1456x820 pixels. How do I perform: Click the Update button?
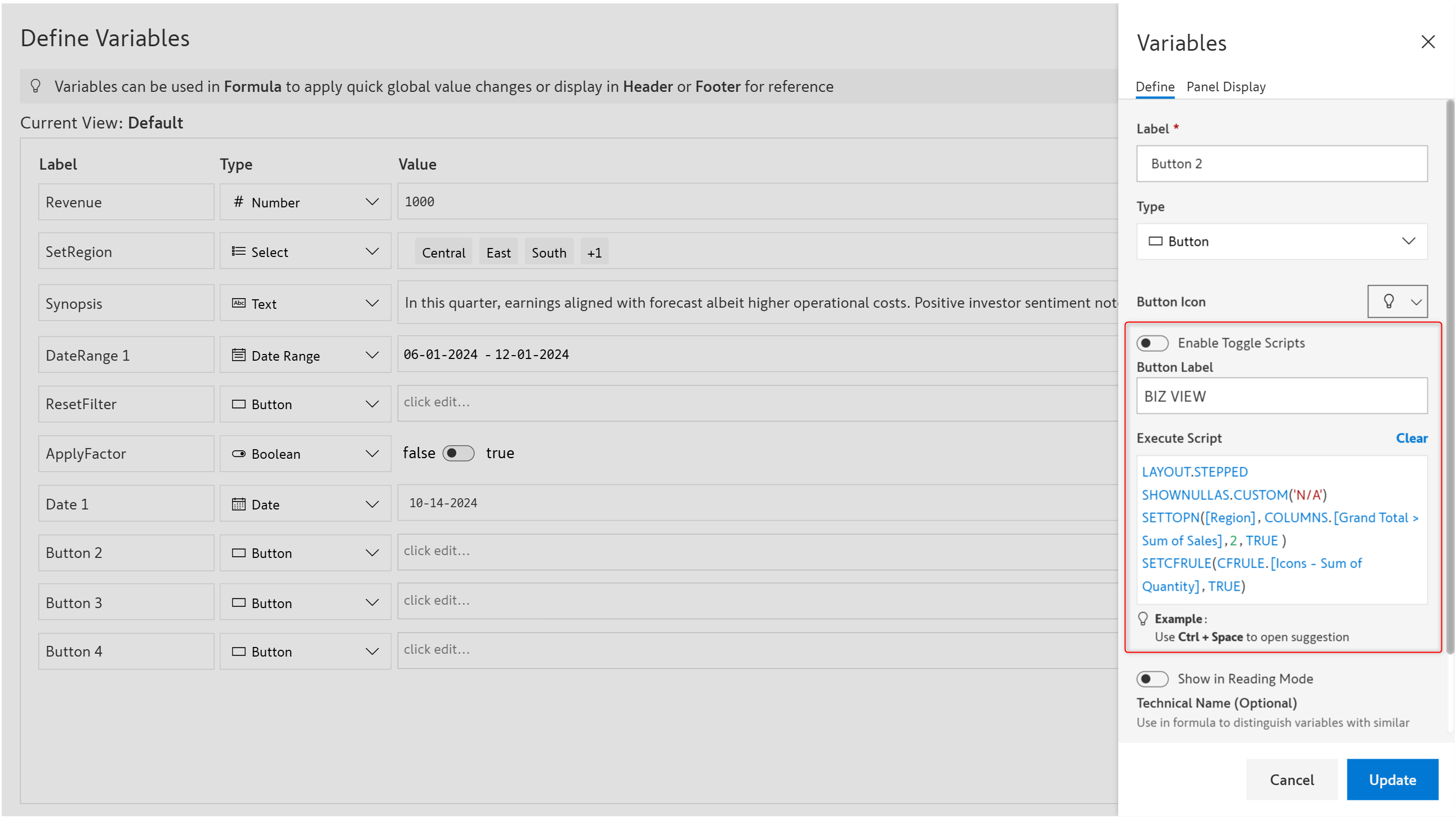coord(1392,780)
